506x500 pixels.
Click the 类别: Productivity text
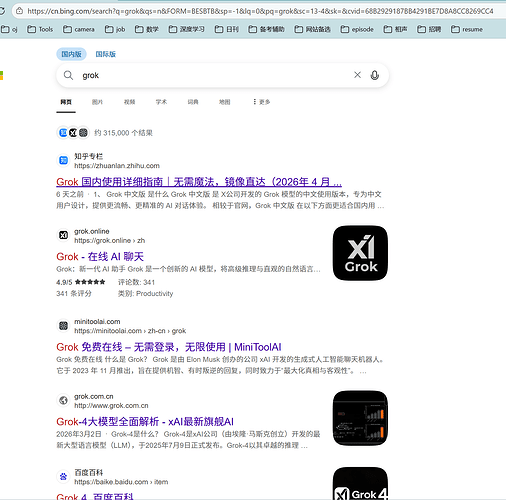tap(145, 293)
